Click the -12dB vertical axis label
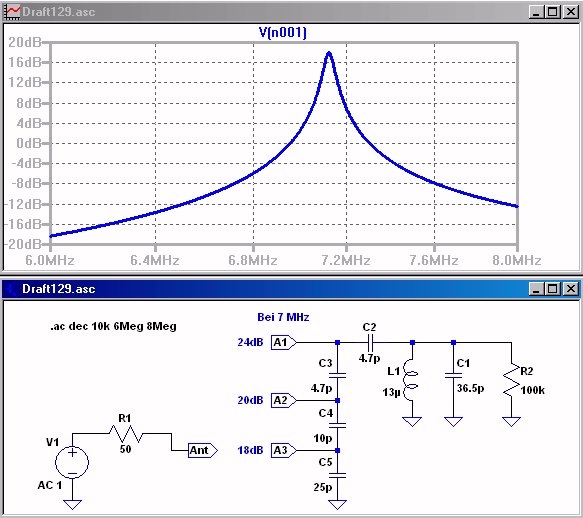 (22, 204)
